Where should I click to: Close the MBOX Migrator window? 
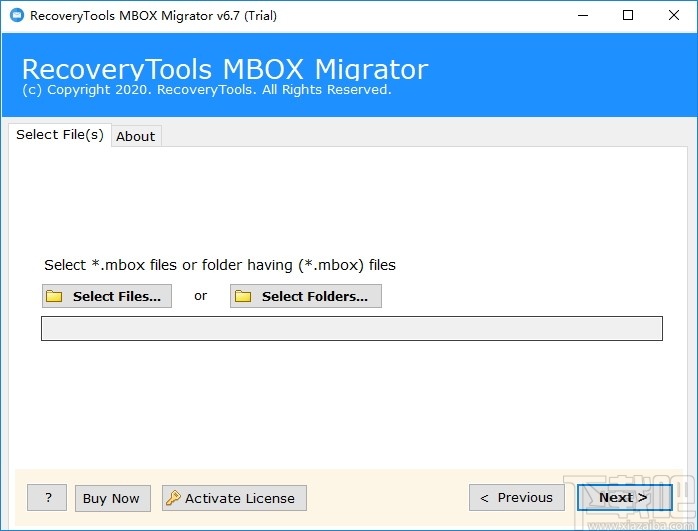(674, 16)
